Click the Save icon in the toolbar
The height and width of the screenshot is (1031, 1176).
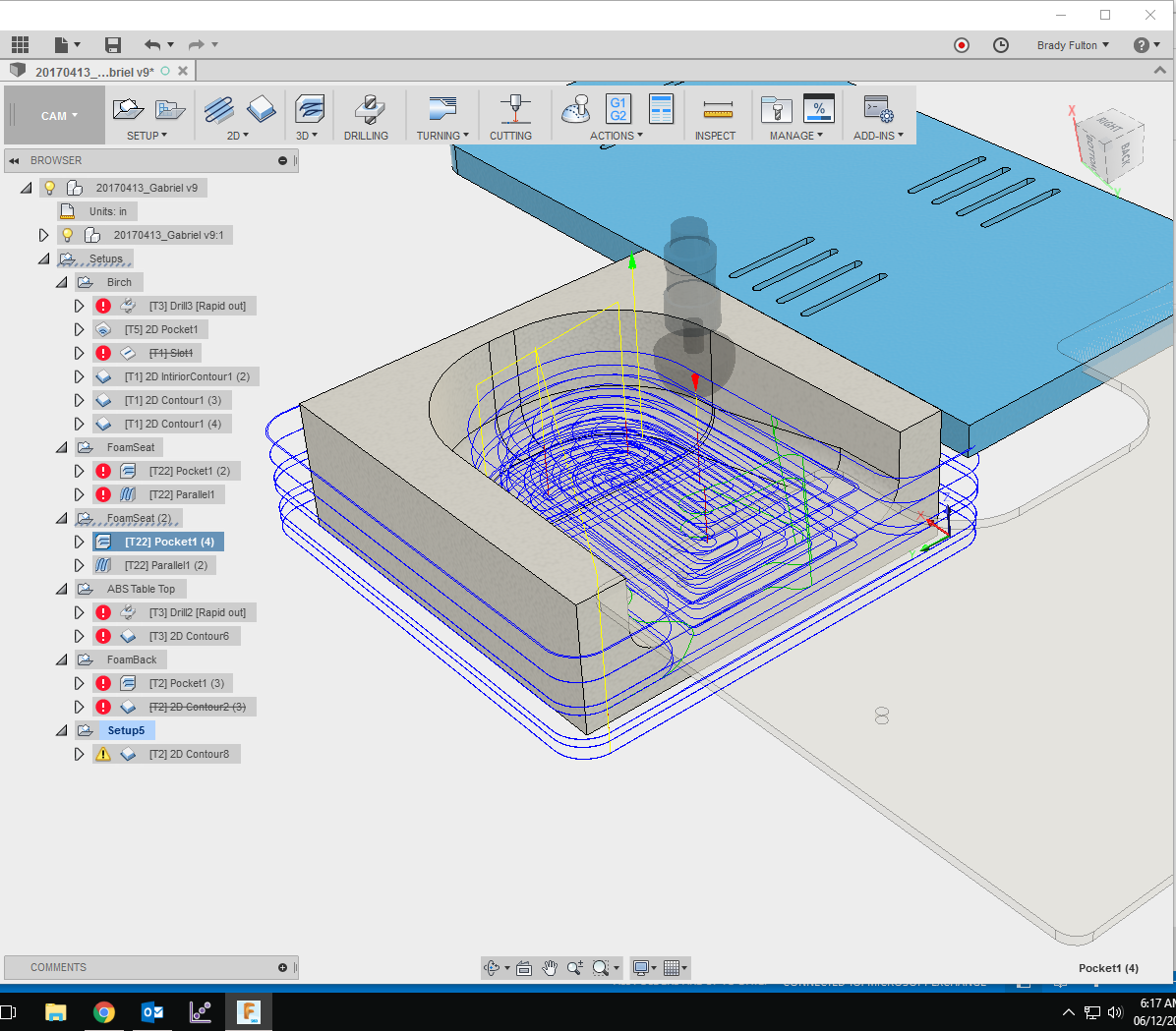(x=112, y=44)
